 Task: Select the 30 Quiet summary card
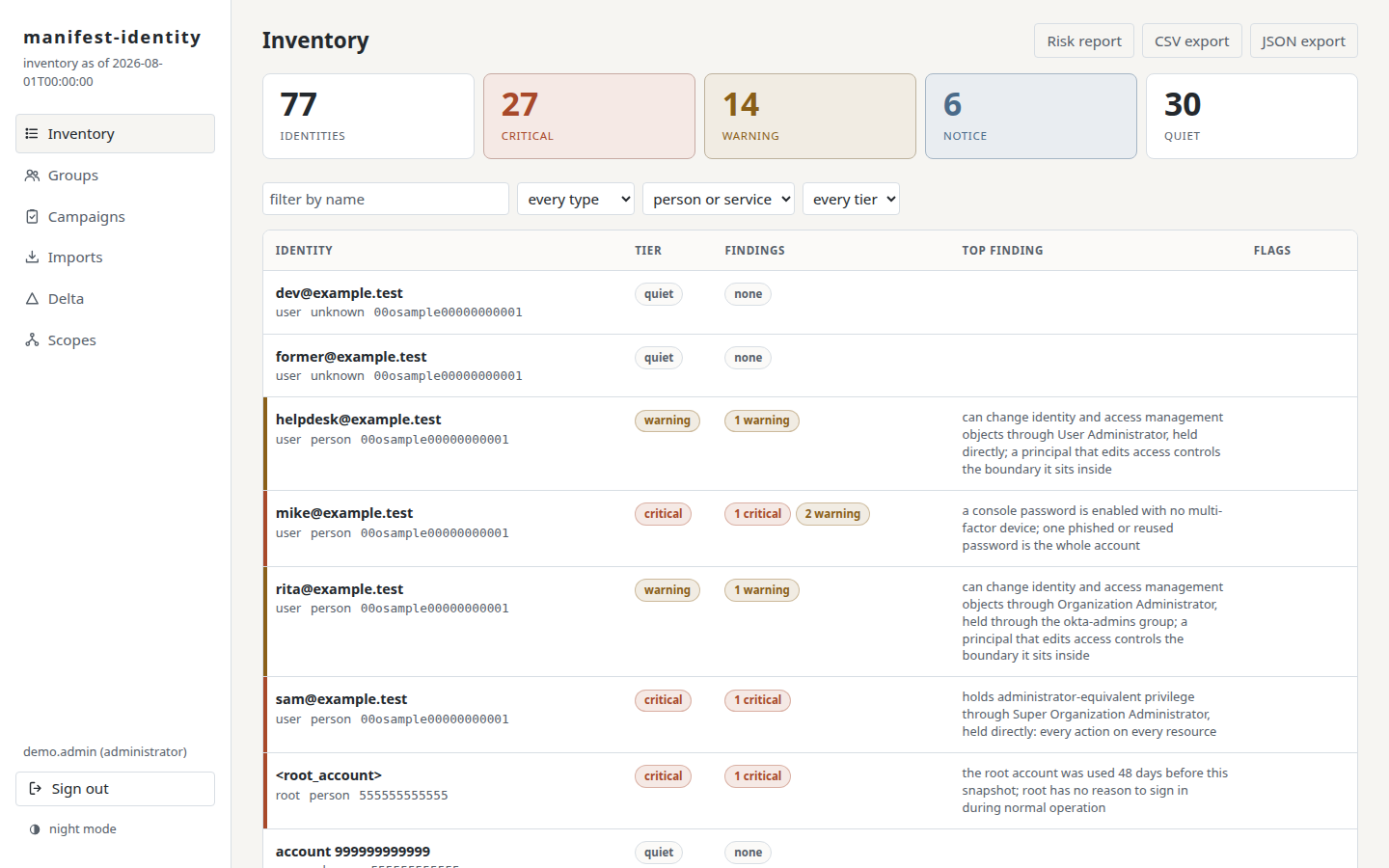[1252, 117]
